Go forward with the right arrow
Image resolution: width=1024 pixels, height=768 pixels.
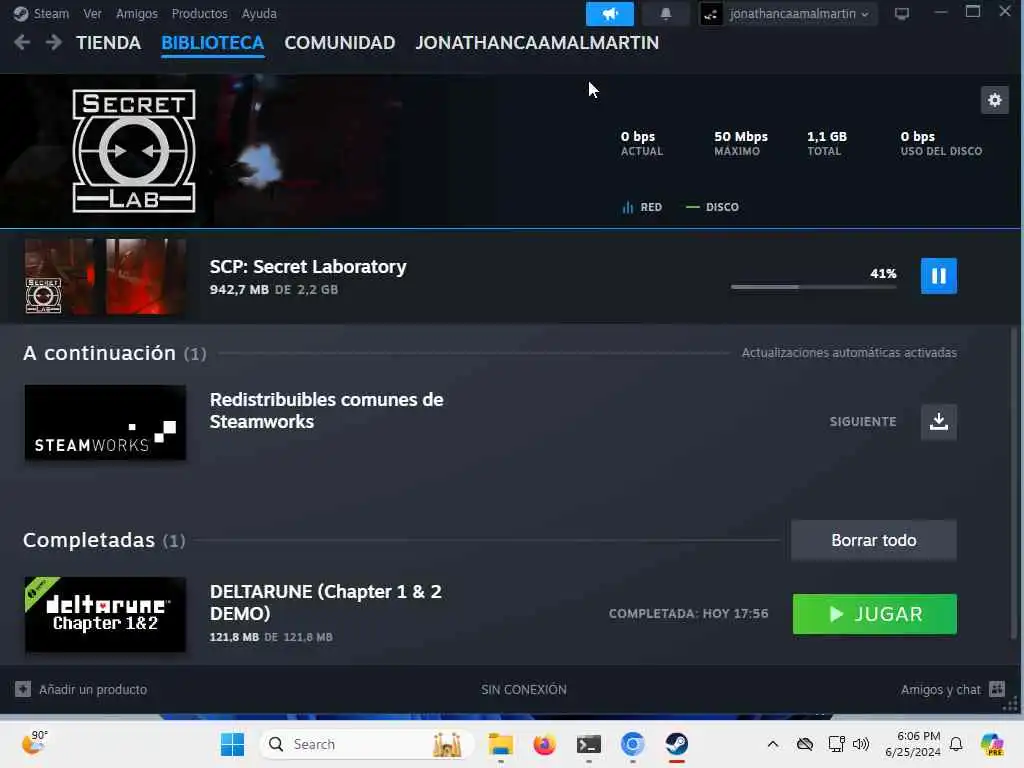point(54,42)
